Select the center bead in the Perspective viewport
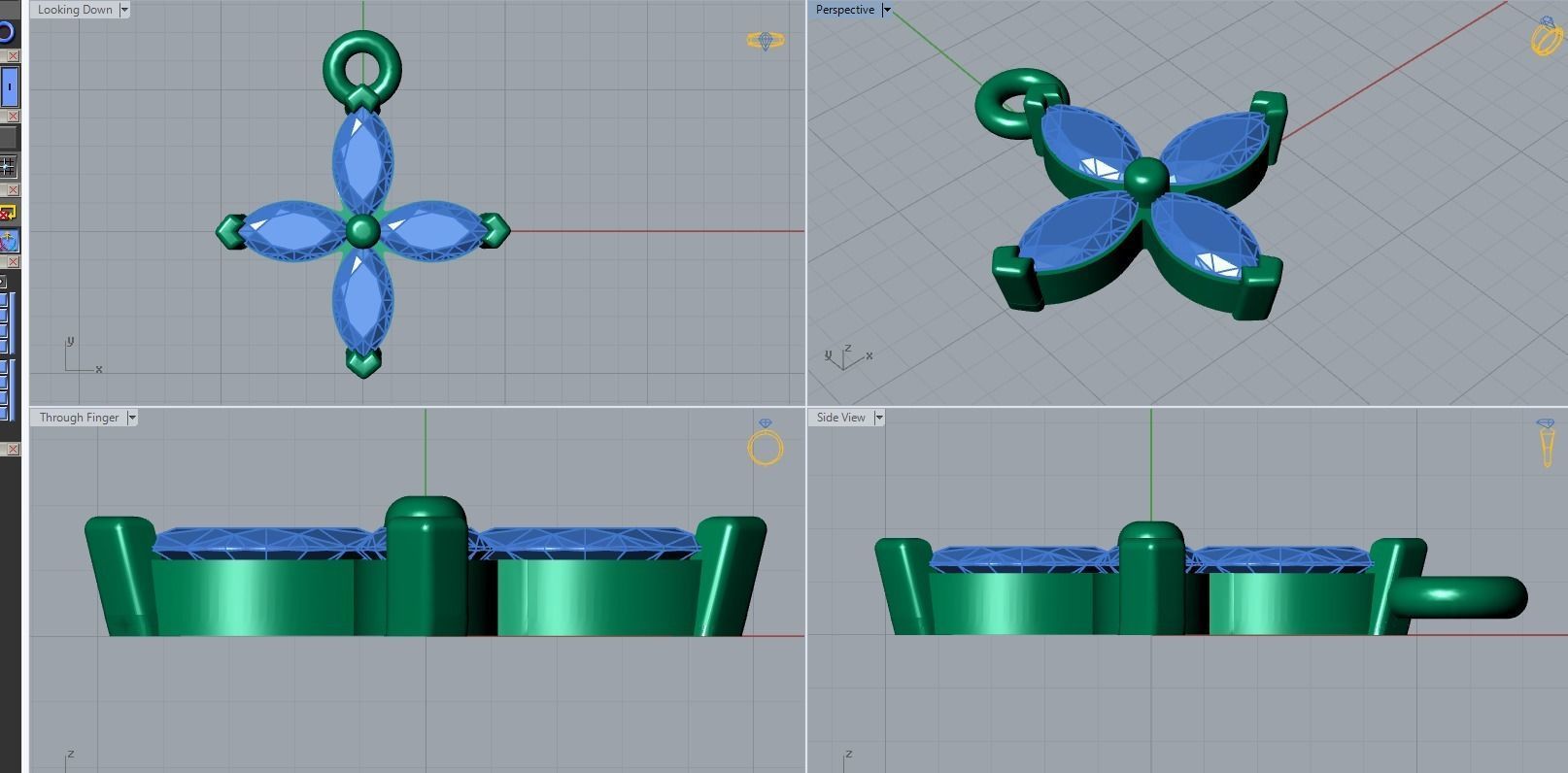This screenshot has height=773, width=1568. coord(1146,181)
